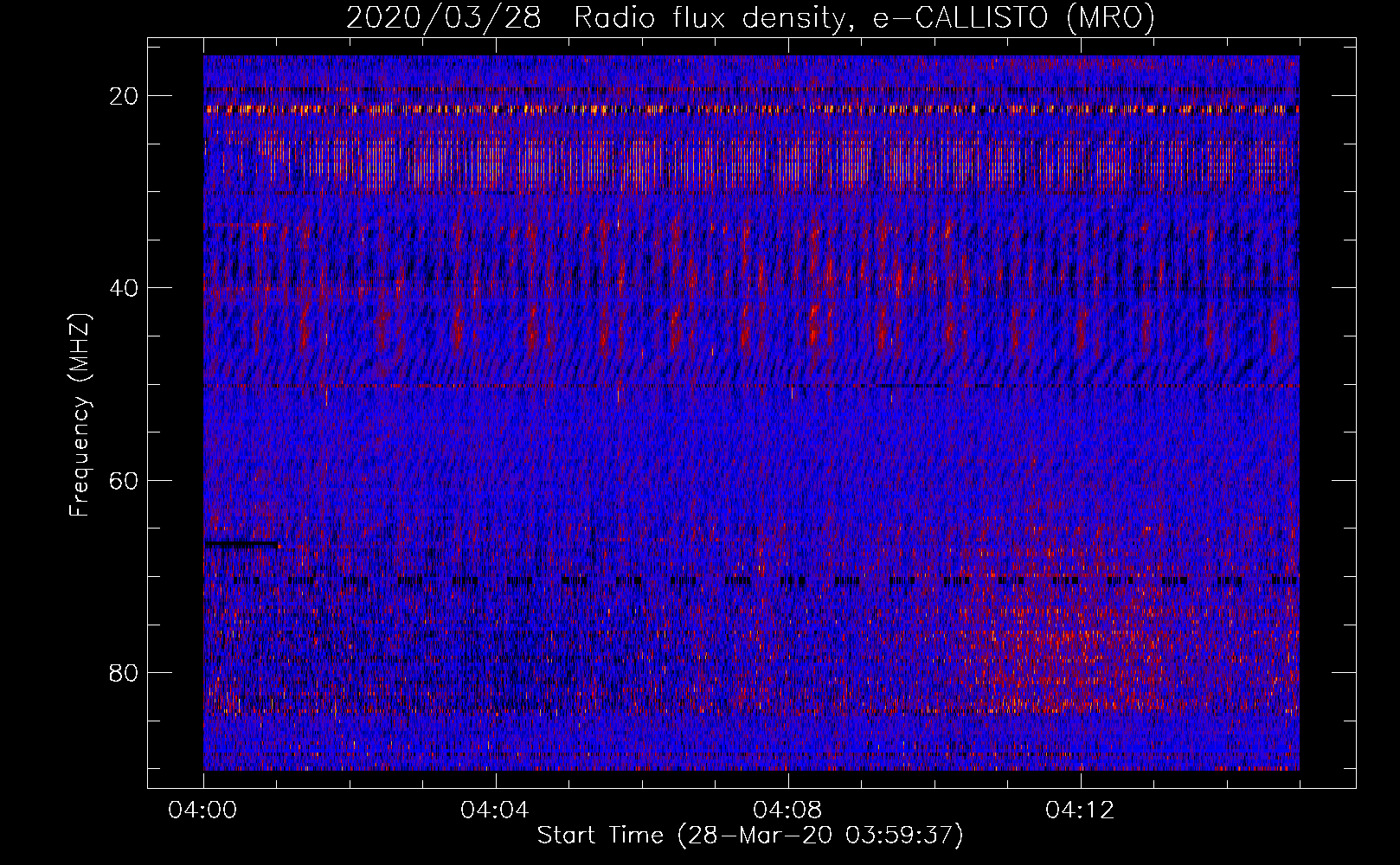
Task: Click the plot title '2020/03/28 Radio flux density, e-CALLISTO (MRO)'
Action: point(750,18)
